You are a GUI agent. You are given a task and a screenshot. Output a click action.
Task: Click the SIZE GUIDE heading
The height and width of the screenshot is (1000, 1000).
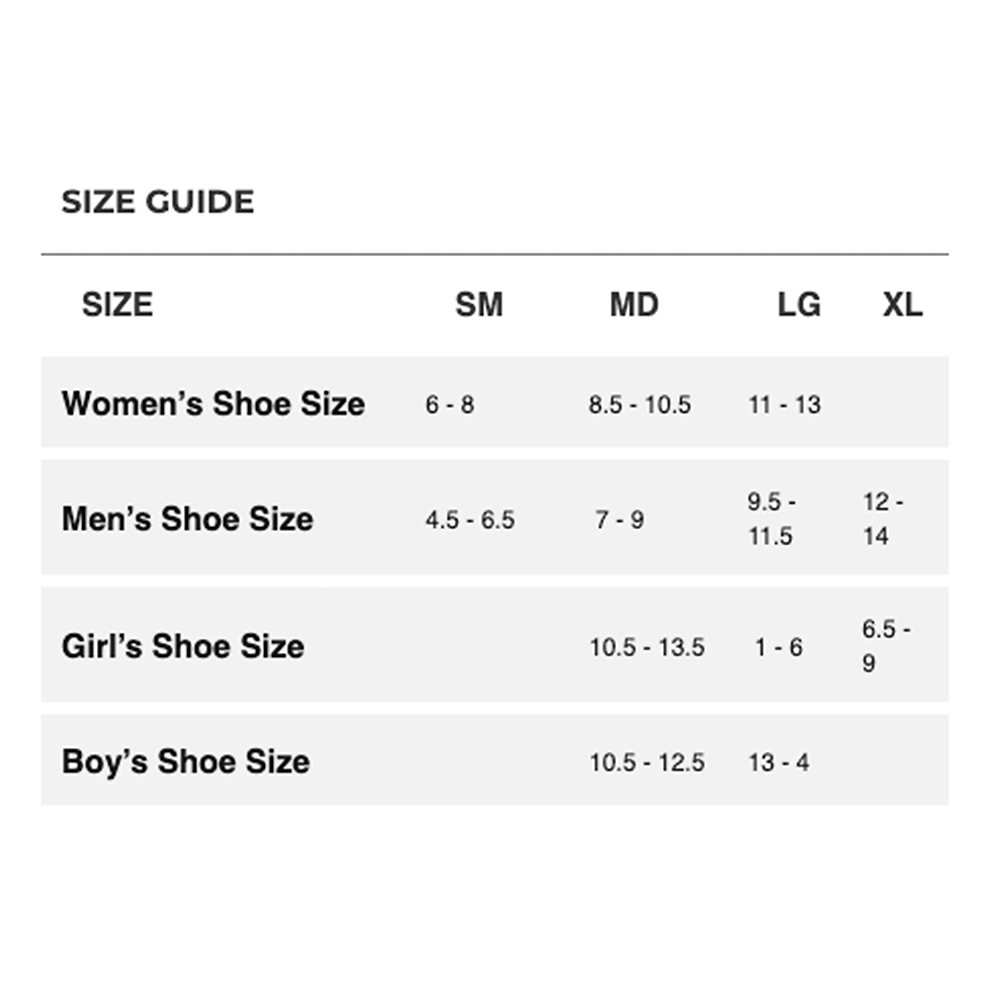click(158, 202)
